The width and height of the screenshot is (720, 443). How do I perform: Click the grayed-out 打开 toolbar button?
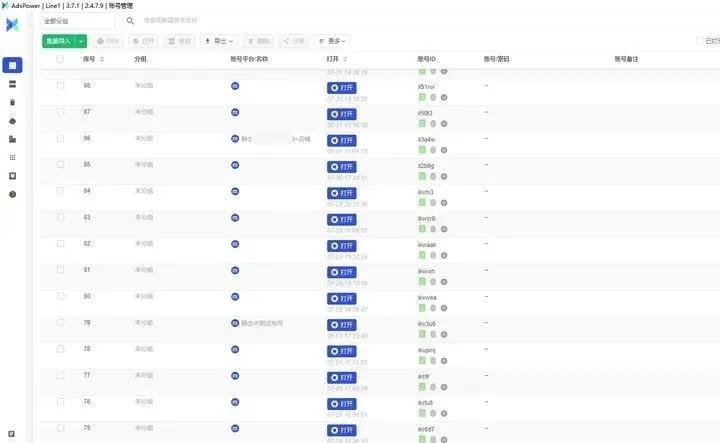(x=143, y=41)
